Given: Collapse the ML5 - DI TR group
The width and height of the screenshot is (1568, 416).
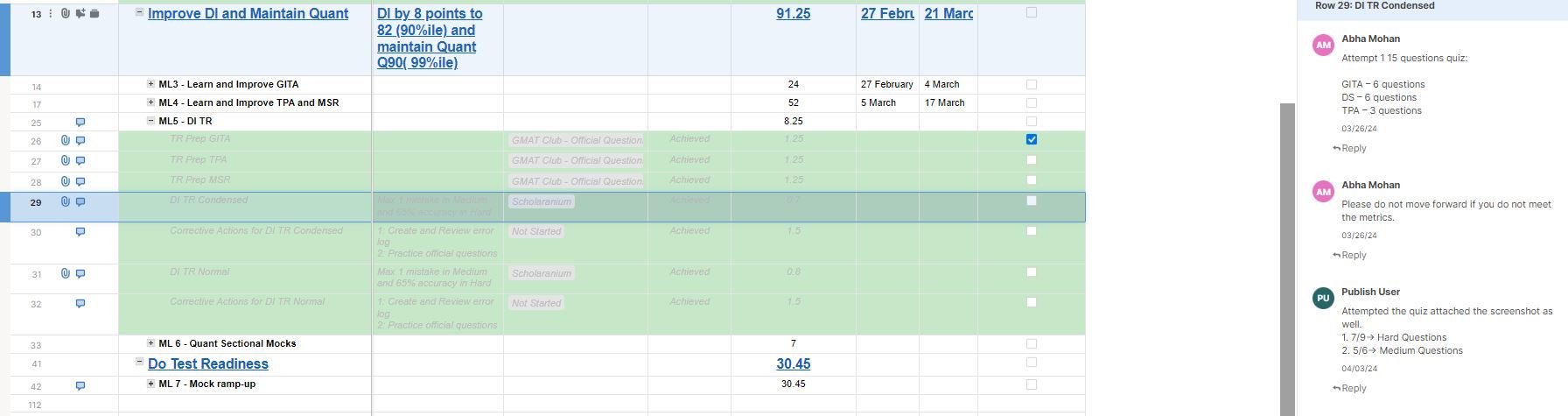Looking at the screenshot, I should (x=151, y=121).
